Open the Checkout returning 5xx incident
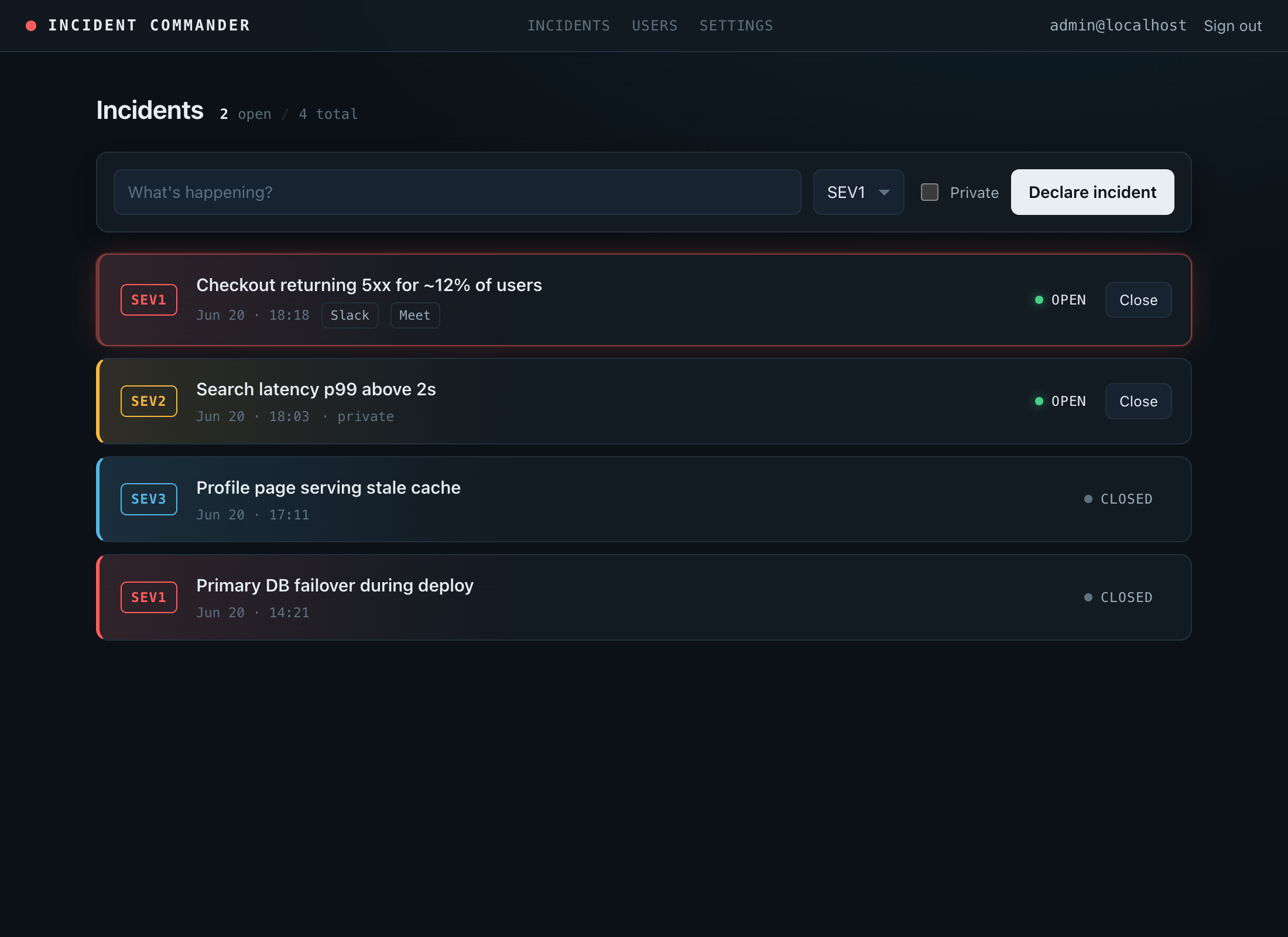Screen dimensions: 1288x937 369,285
